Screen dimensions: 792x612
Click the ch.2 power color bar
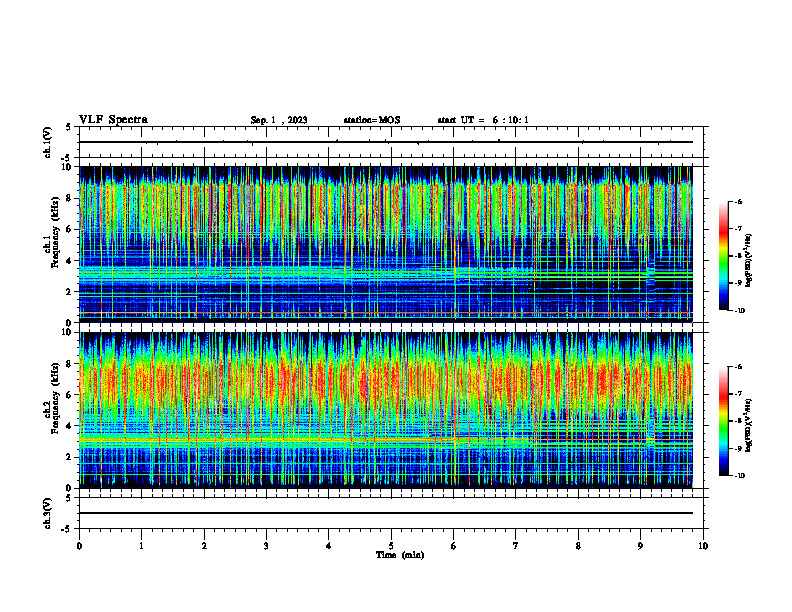point(724,421)
